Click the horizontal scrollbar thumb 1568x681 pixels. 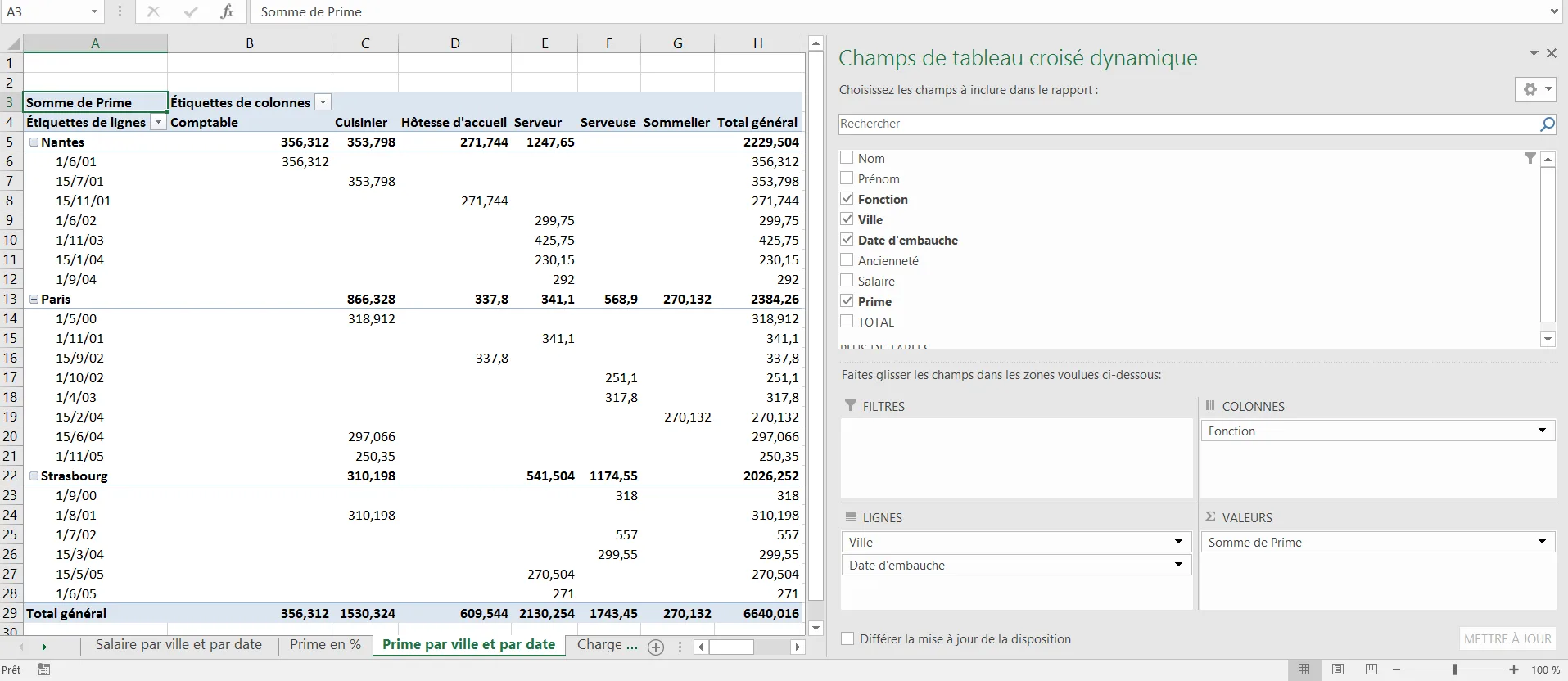click(x=731, y=647)
